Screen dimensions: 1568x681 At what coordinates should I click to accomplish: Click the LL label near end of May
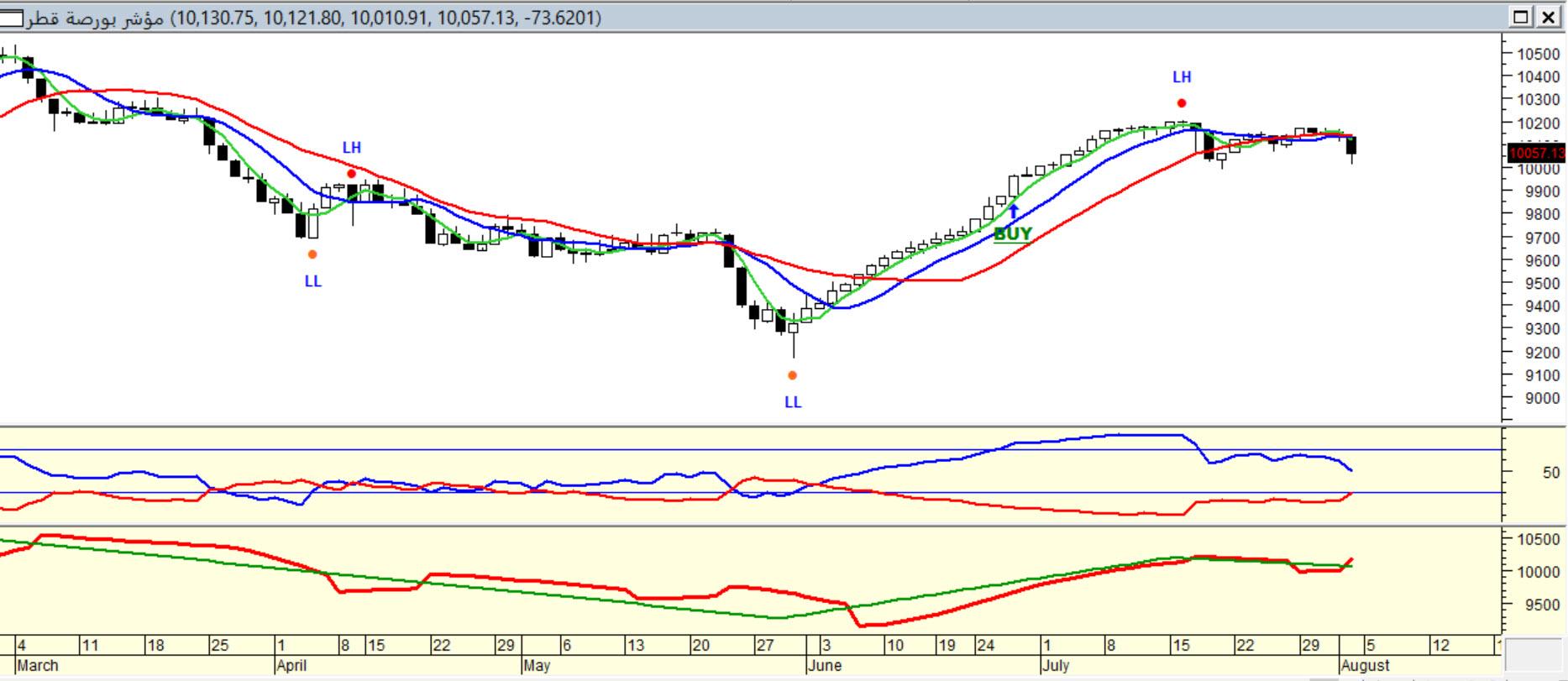tap(793, 402)
